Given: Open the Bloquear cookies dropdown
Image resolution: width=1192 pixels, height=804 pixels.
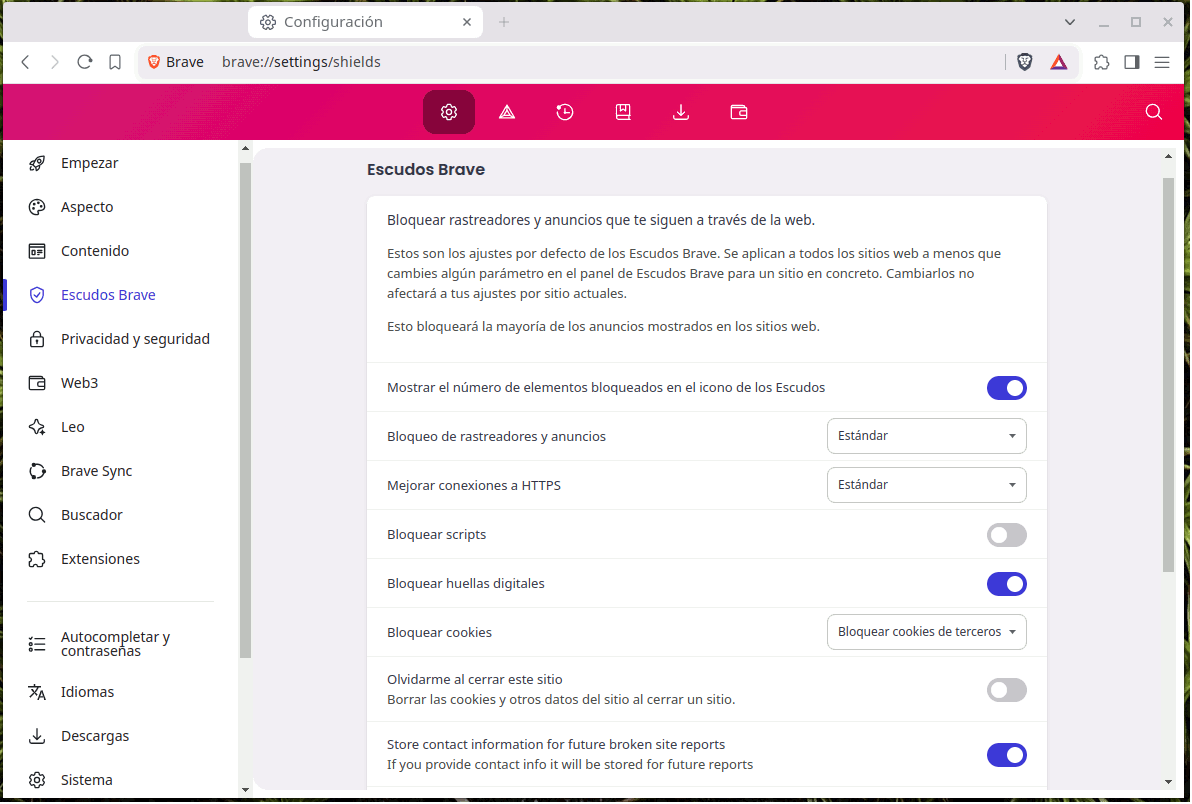Looking at the screenshot, I should point(926,632).
